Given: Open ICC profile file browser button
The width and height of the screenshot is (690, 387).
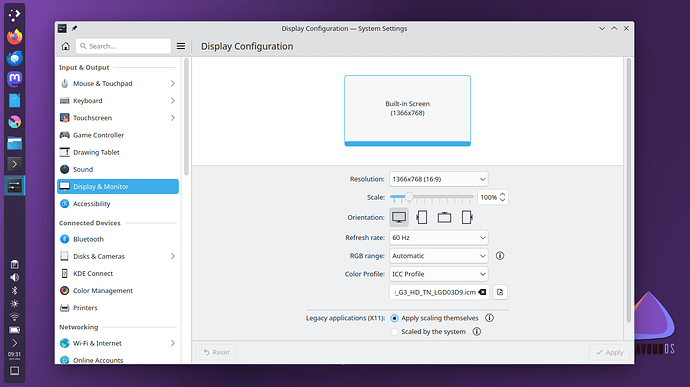Looking at the screenshot, I should point(500,292).
